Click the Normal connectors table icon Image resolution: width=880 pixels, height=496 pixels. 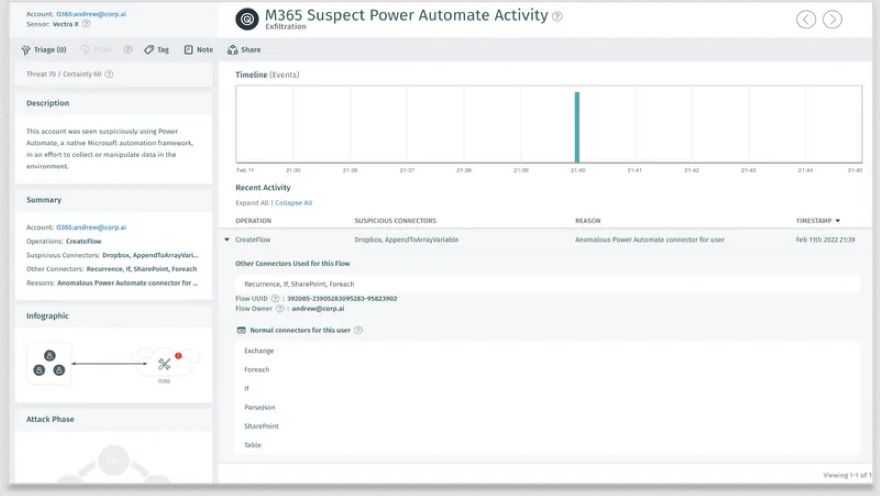click(x=241, y=330)
